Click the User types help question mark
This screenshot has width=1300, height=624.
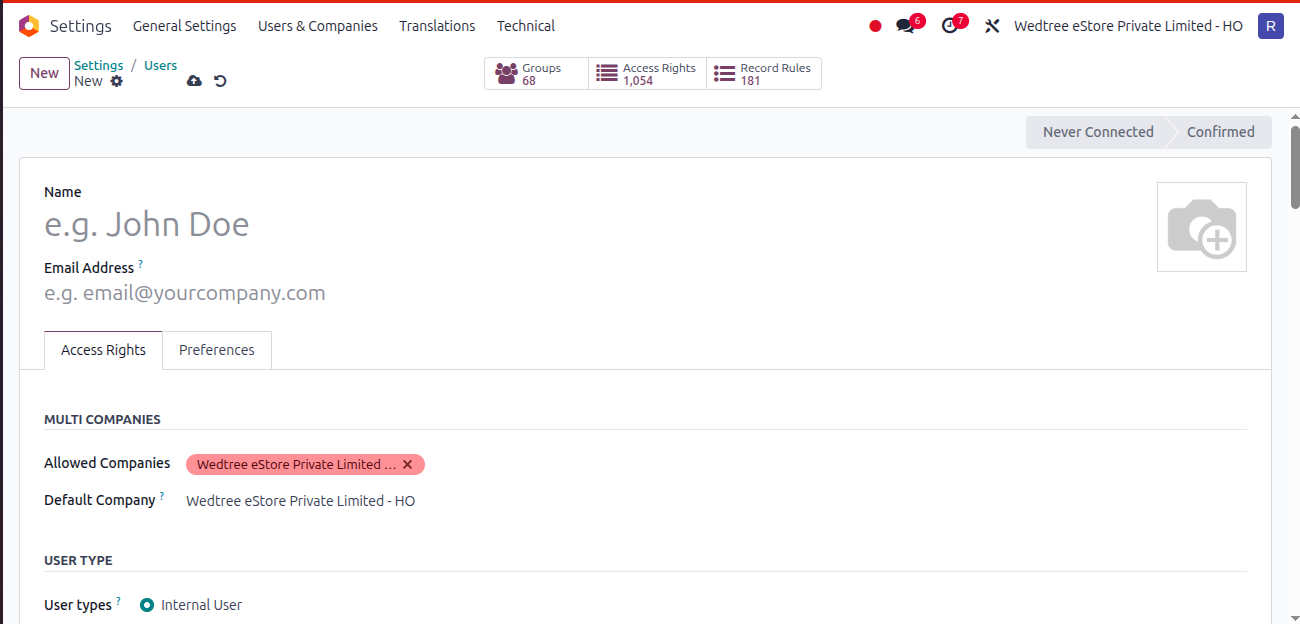pyautogui.click(x=118, y=601)
